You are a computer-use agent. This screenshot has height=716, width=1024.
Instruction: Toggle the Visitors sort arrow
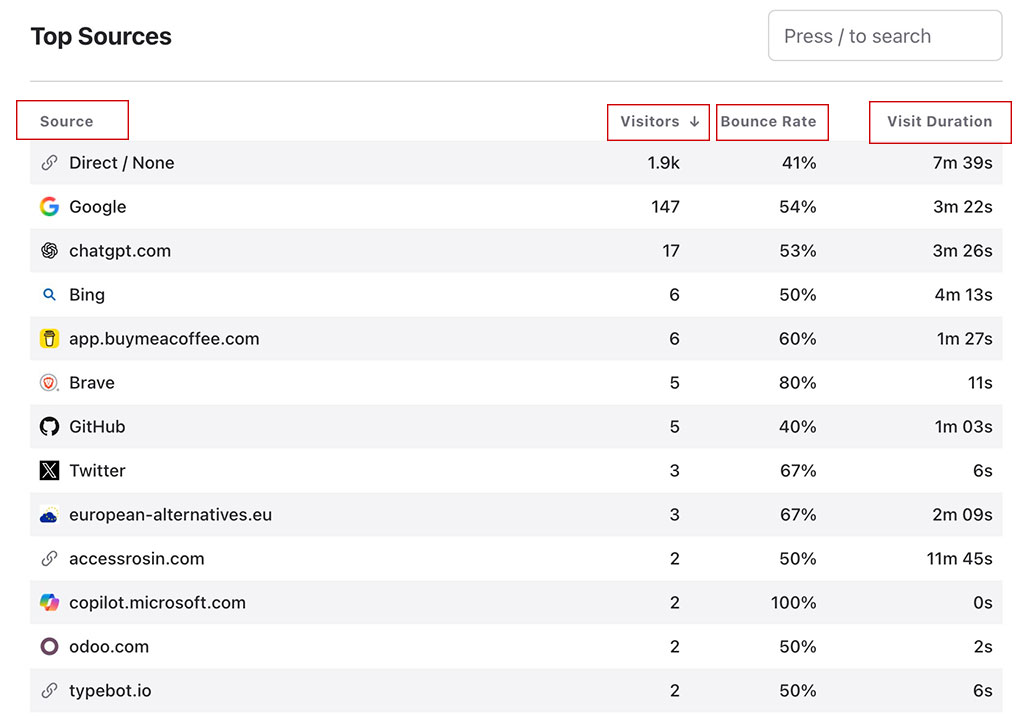(x=693, y=122)
